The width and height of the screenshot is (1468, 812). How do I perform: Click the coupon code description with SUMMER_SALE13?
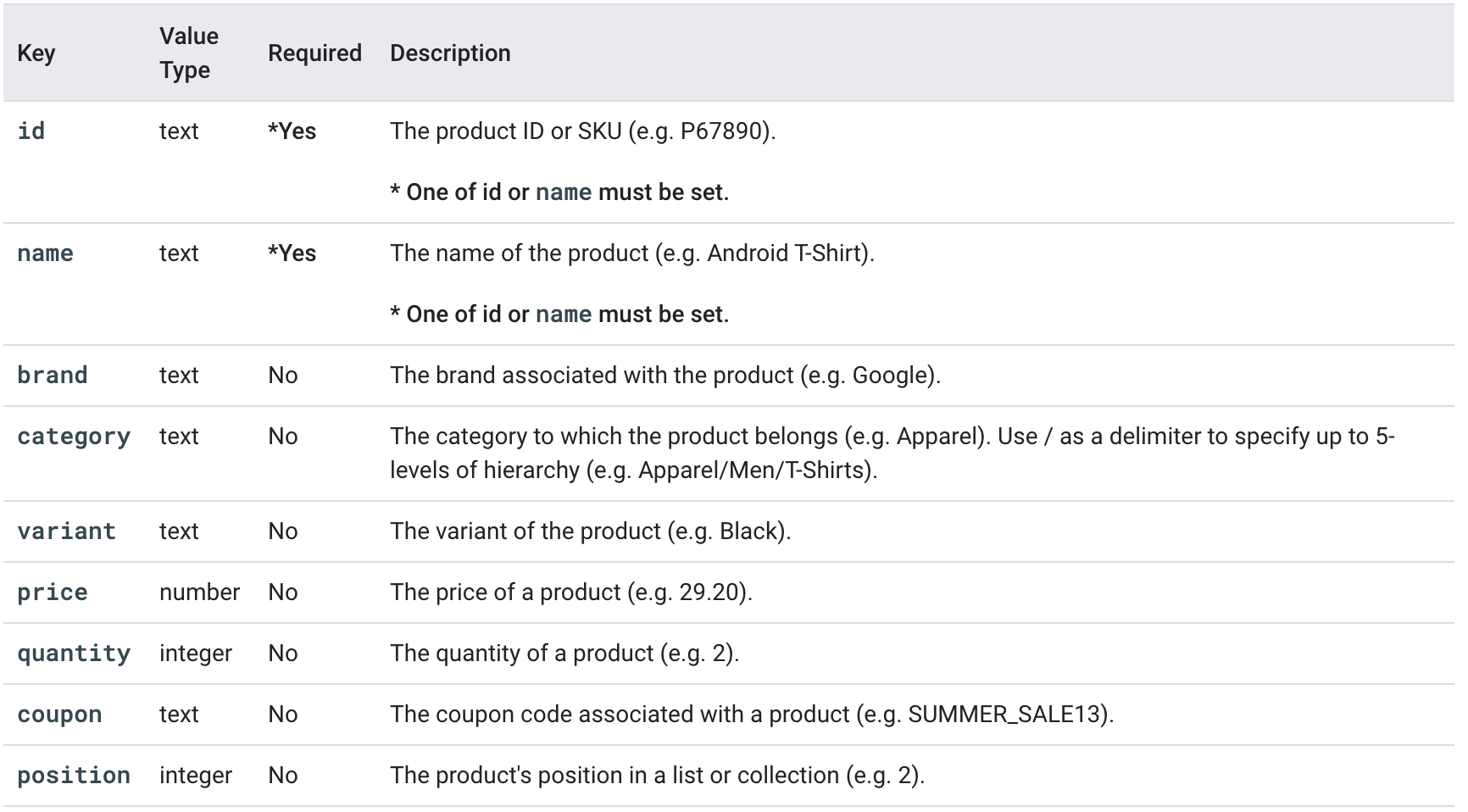752,715
